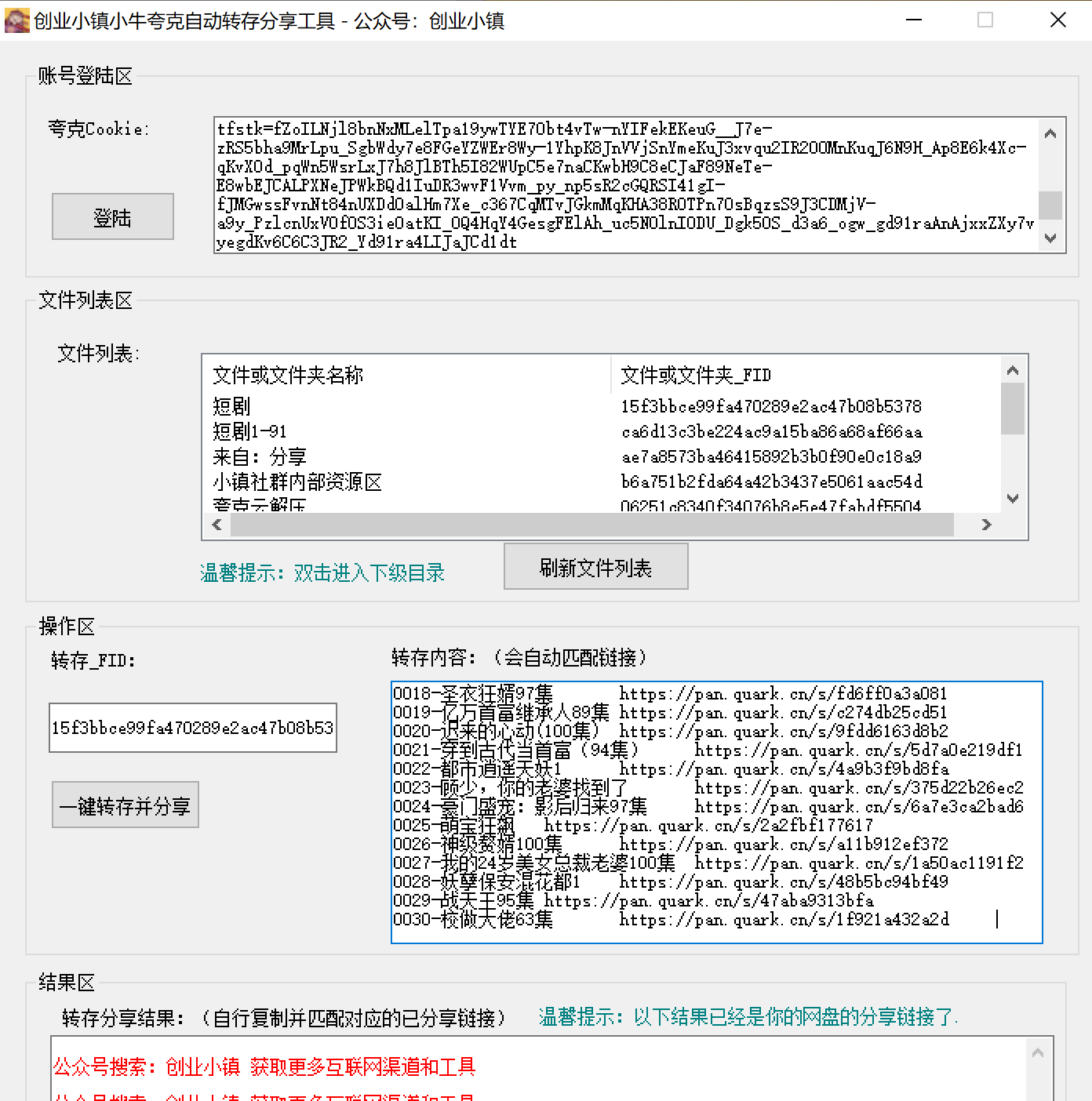Click the 0025-萌宝狂飙 line
The height and width of the screenshot is (1101, 1092).
click(x=632, y=826)
